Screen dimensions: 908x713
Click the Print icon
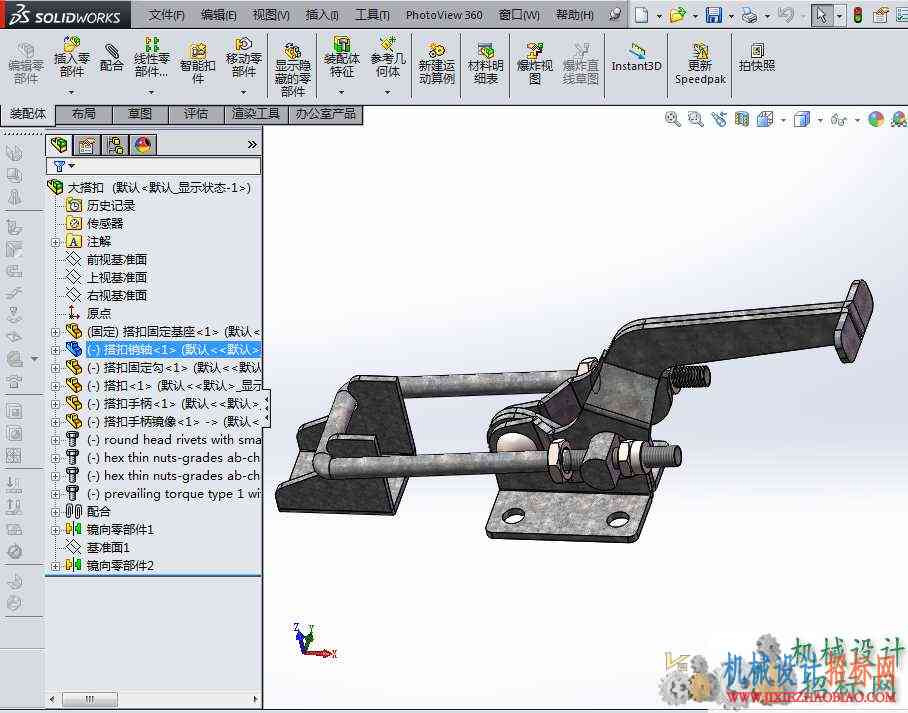[x=749, y=15]
